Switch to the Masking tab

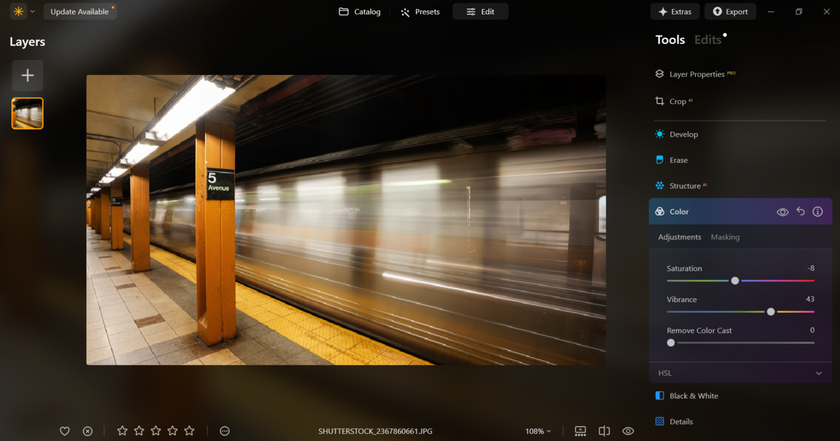[725, 237]
